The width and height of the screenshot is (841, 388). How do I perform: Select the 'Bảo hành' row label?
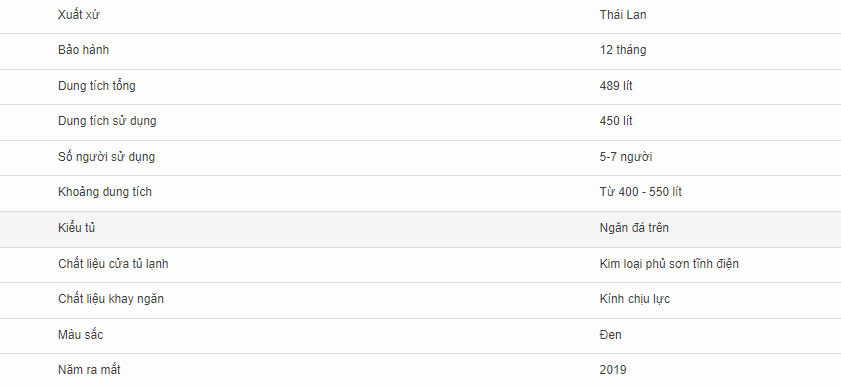pyautogui.click(x=83, y=50)
